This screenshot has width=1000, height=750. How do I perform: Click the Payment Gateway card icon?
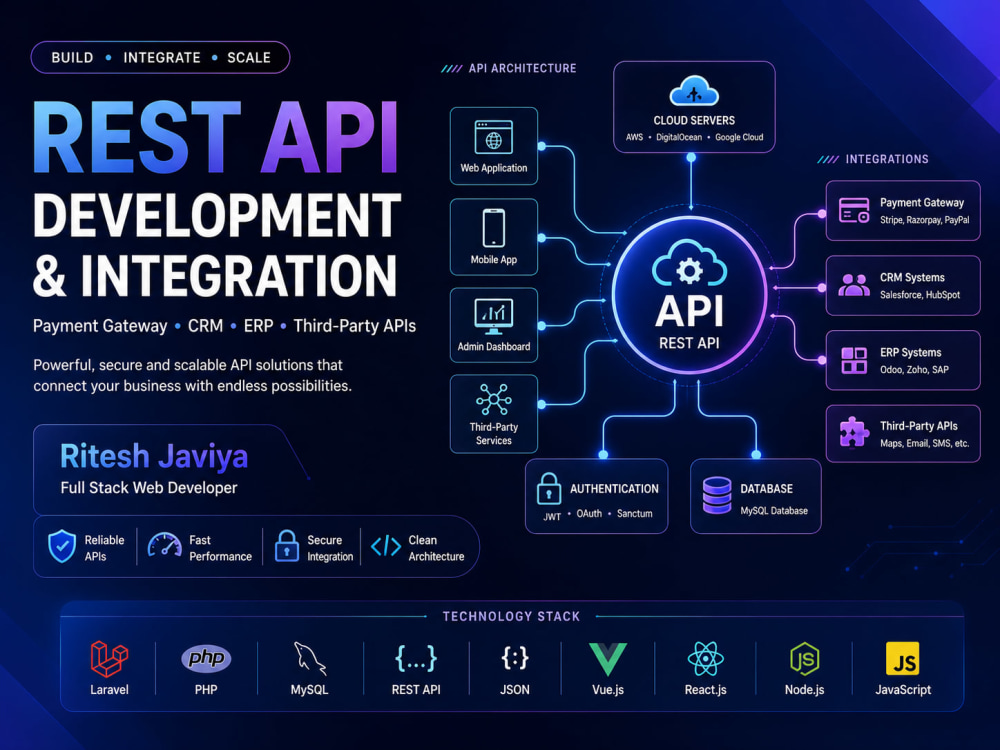tap(854, 210)
